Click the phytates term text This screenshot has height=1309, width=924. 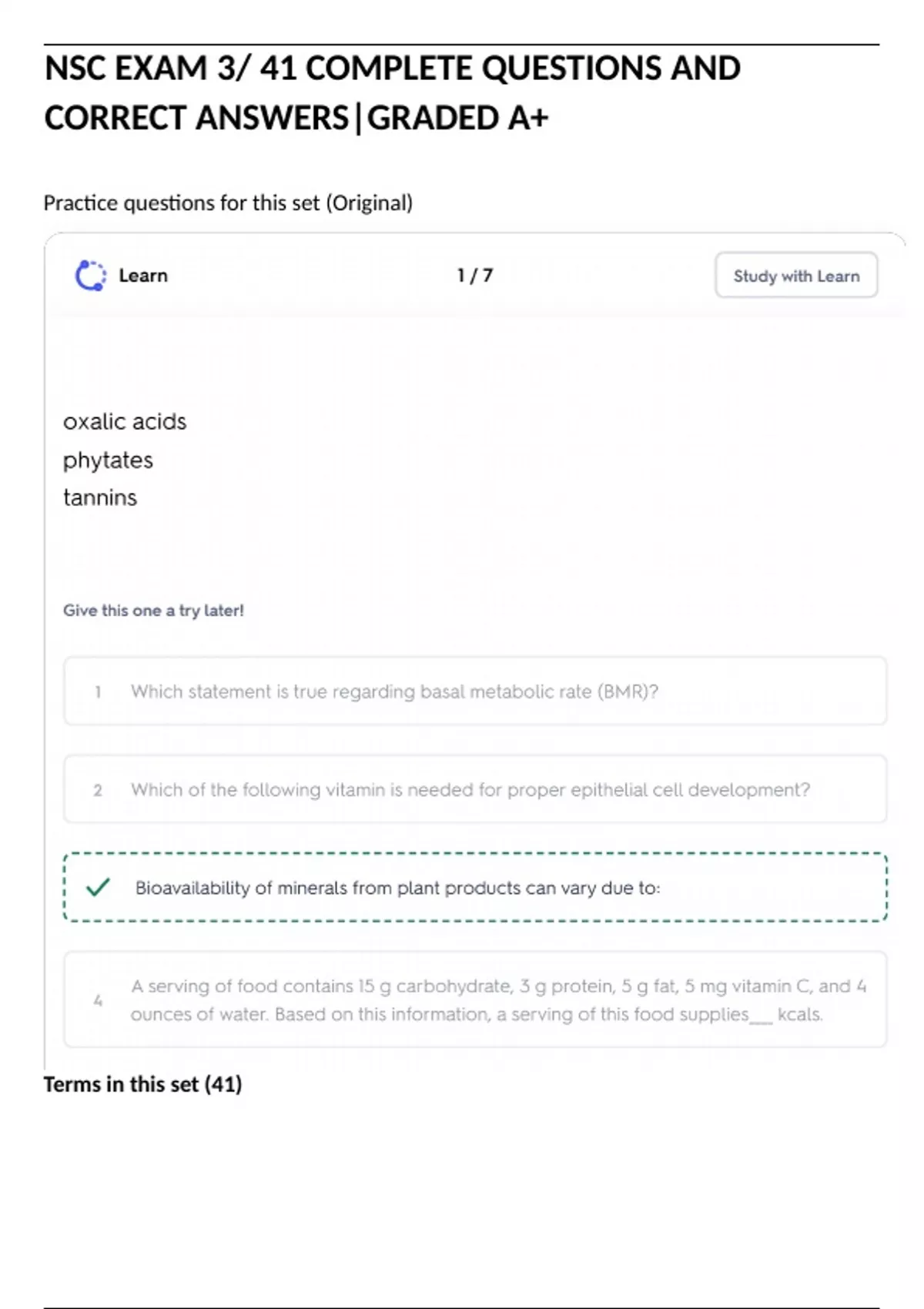click(x=108, y=460)
